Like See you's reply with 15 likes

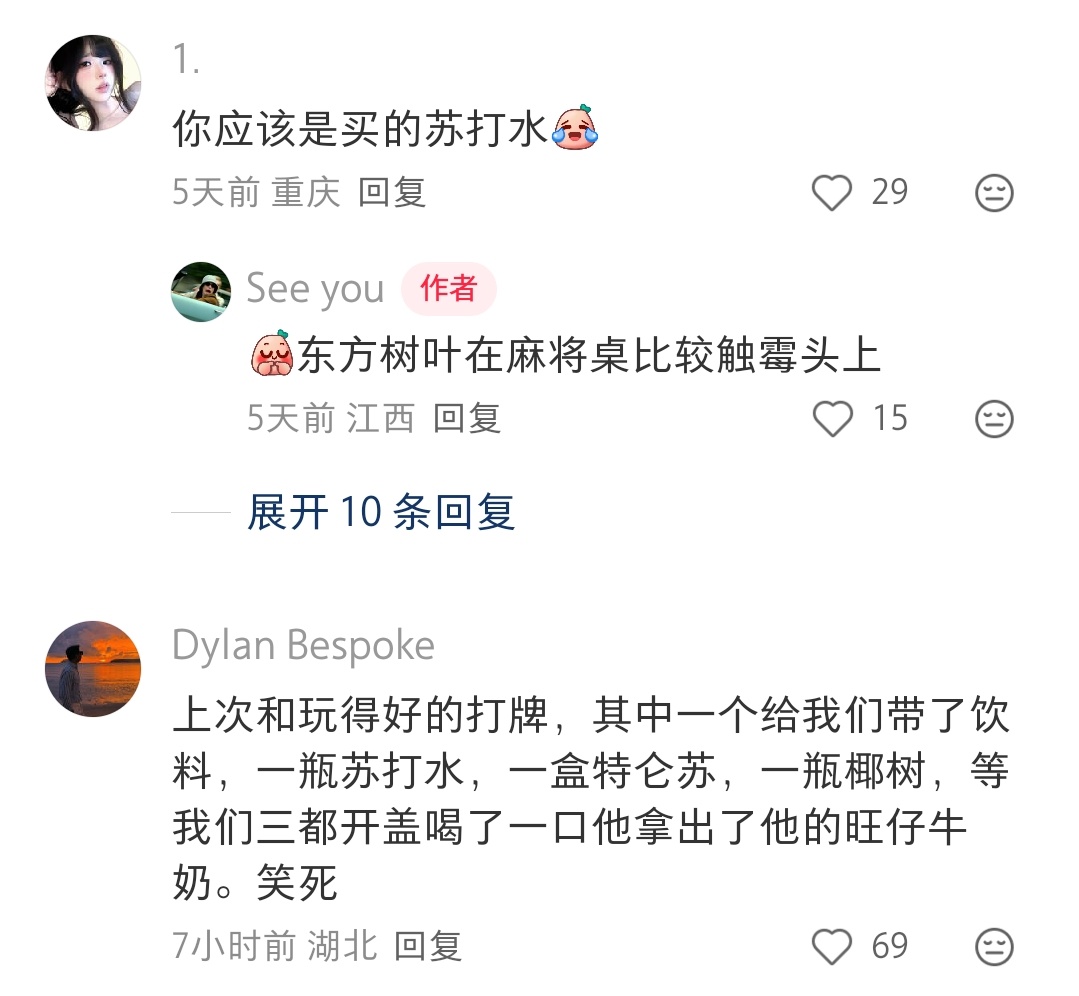832,418
